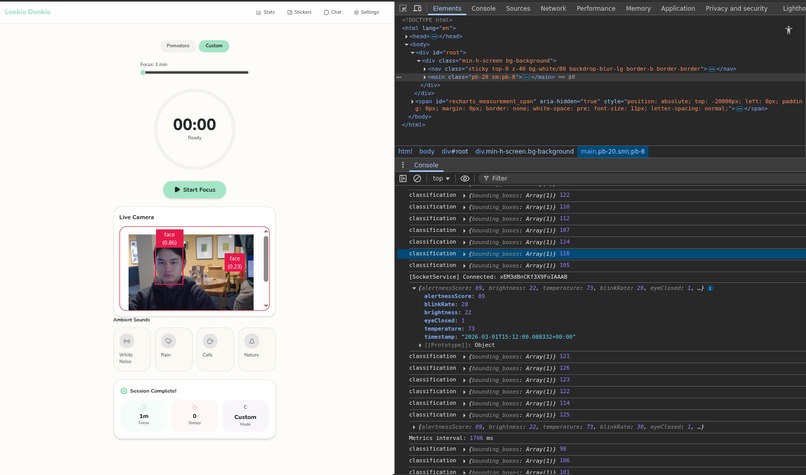
Task: Toggle the Nature ambient sound
Action: point(257,349)
